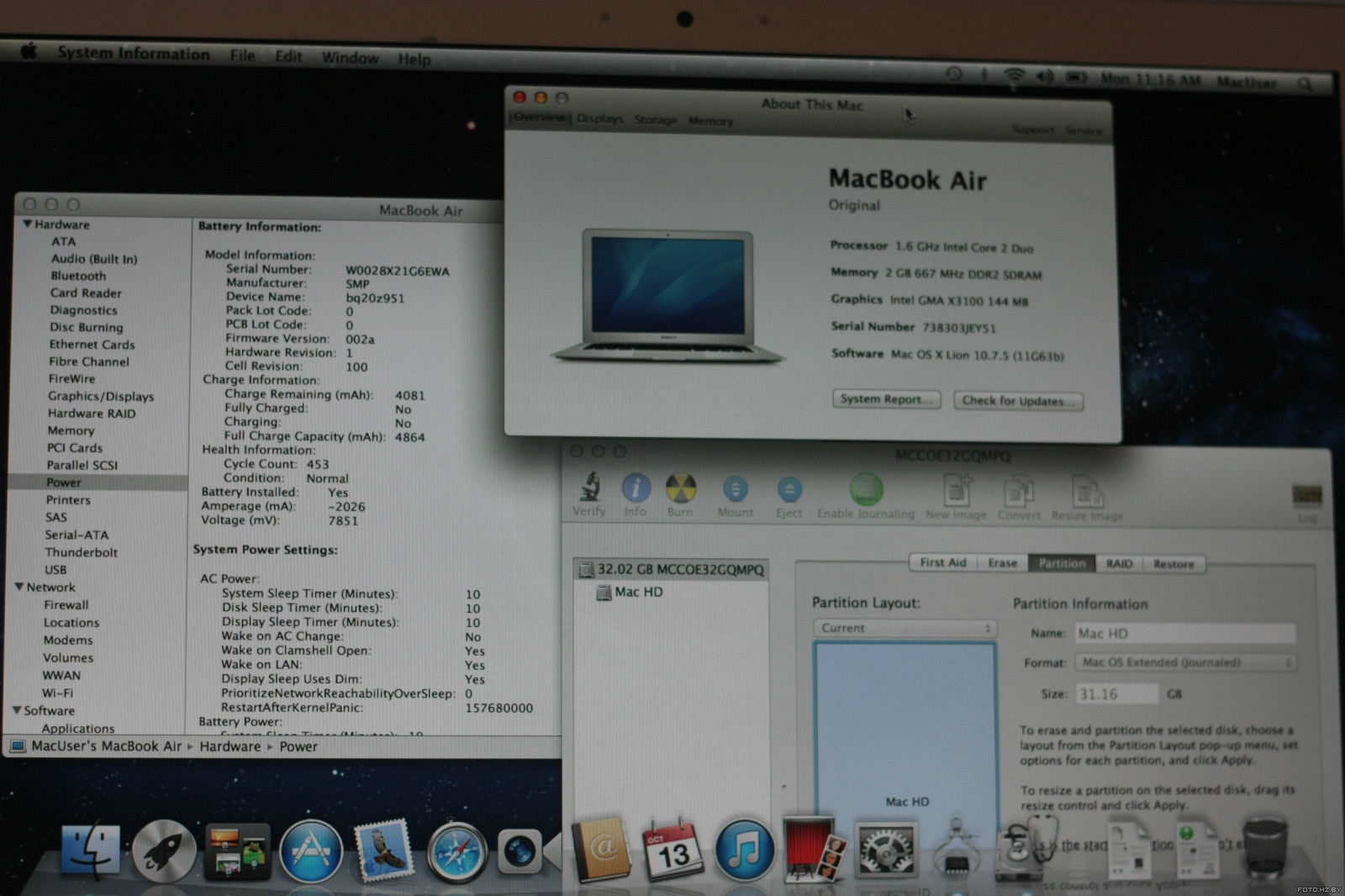The width and height of the screenshot is (1345, 896).
Task: Click the Spotlight search icon in menu bar
Action: (x=1304, y=83)
